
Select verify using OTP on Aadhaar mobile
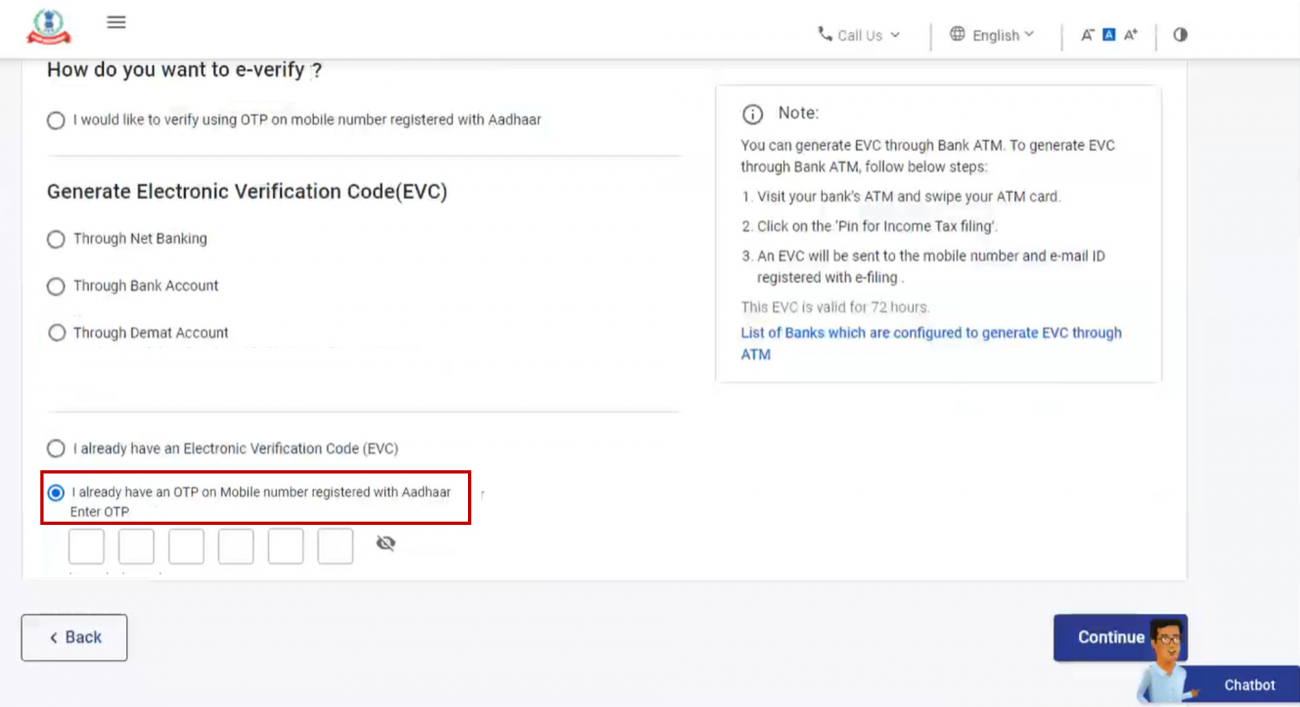coord(55,119)
